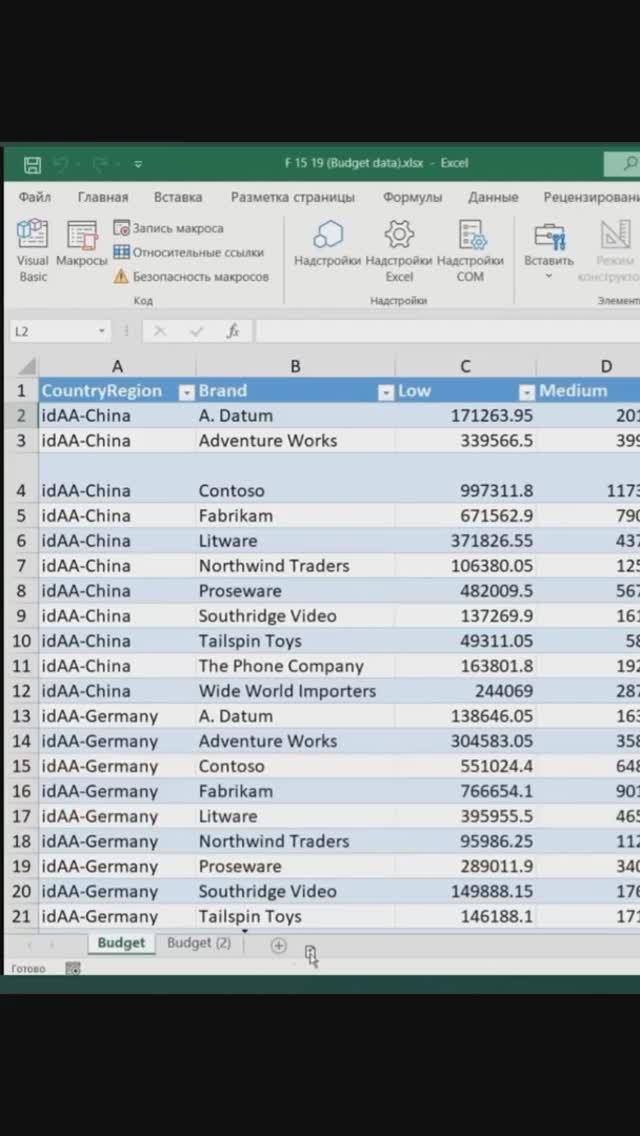640x1136 pixels.
Task: Open Безопасность макросов settings
Action: coord(191,276)
